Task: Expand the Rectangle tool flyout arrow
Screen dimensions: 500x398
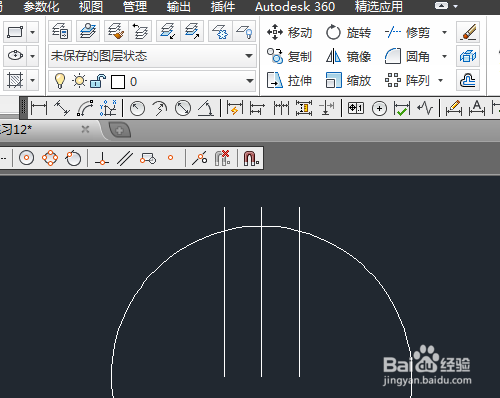Action: coord(32,32)
